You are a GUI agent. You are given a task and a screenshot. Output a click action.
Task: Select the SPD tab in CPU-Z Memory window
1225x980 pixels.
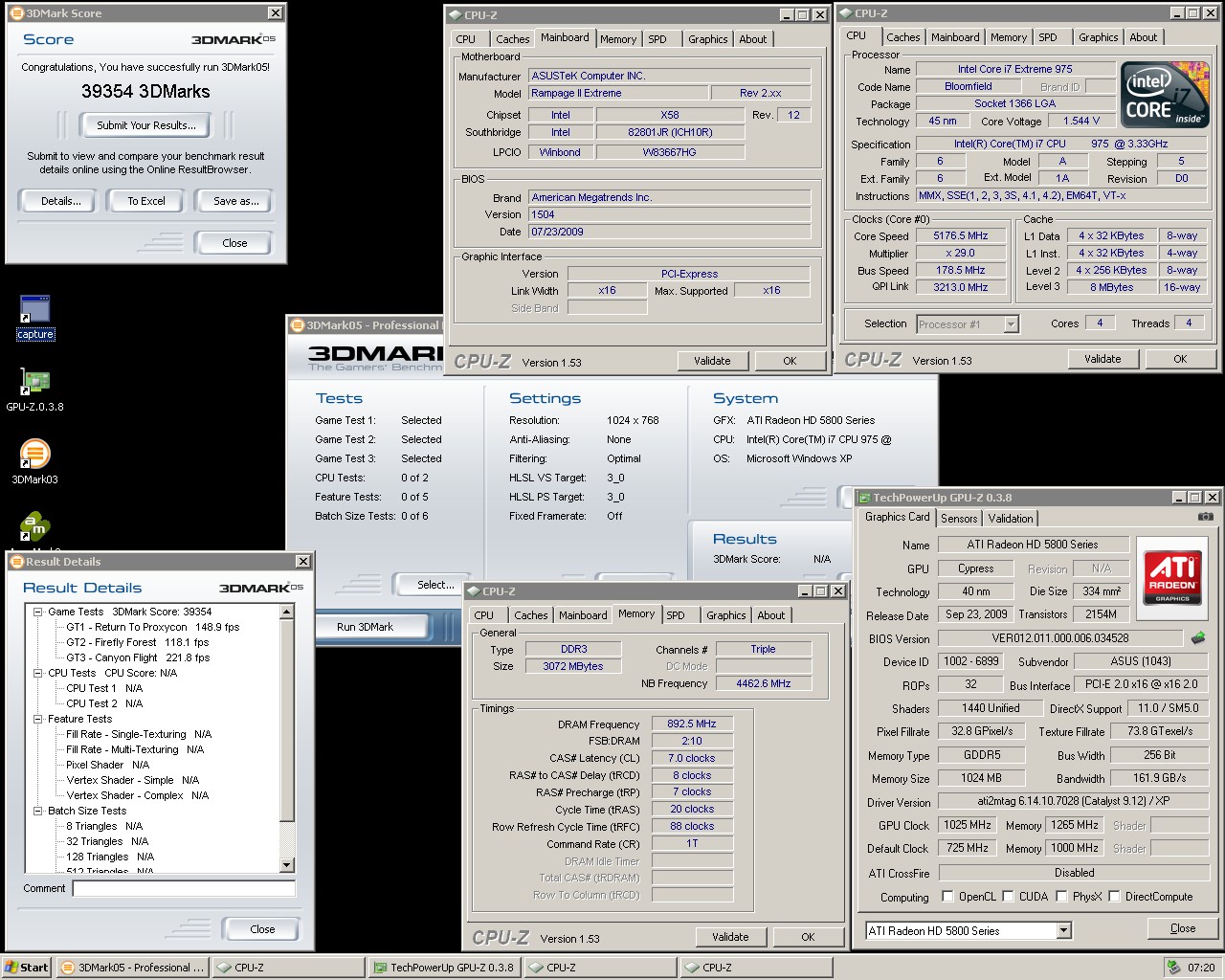tap(676, 615)
